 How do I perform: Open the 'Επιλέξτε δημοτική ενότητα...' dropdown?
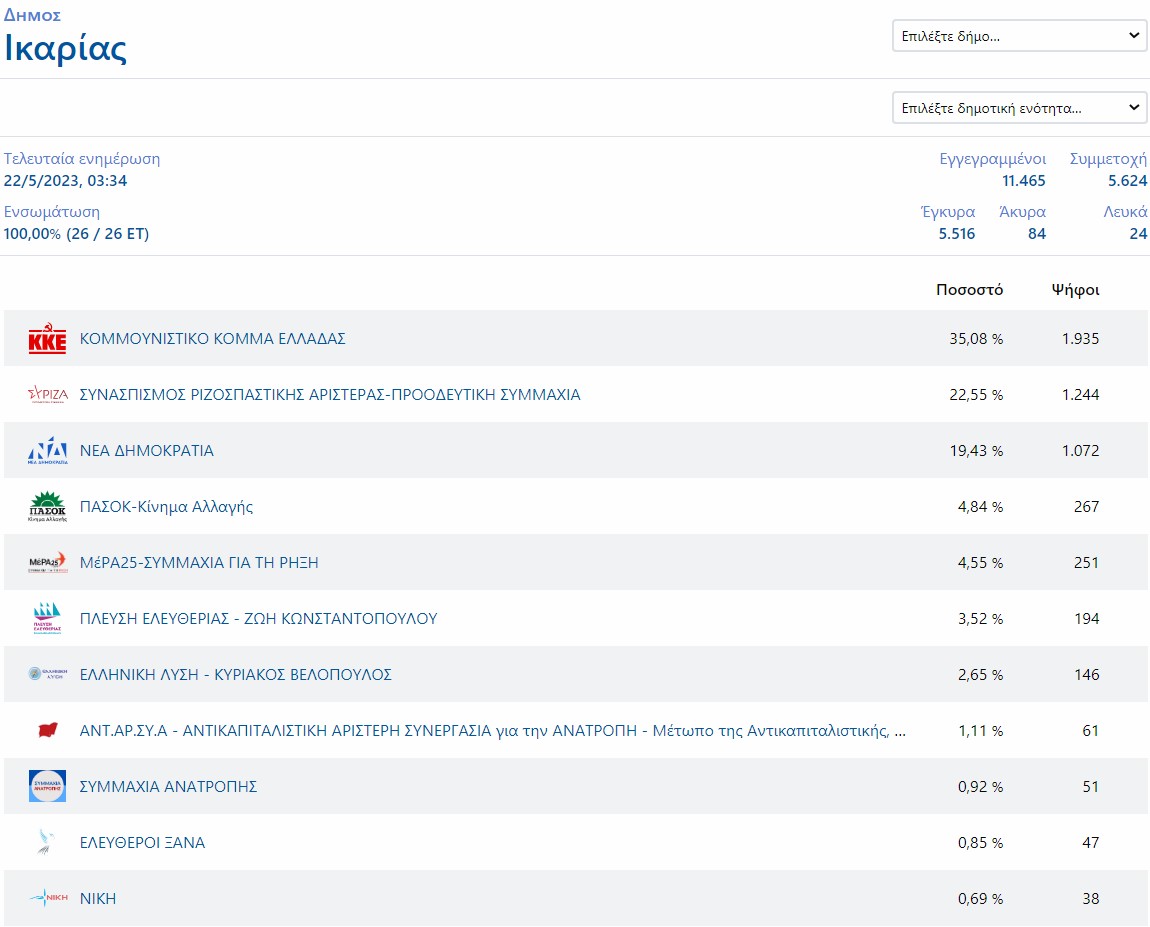[1019, 108]
